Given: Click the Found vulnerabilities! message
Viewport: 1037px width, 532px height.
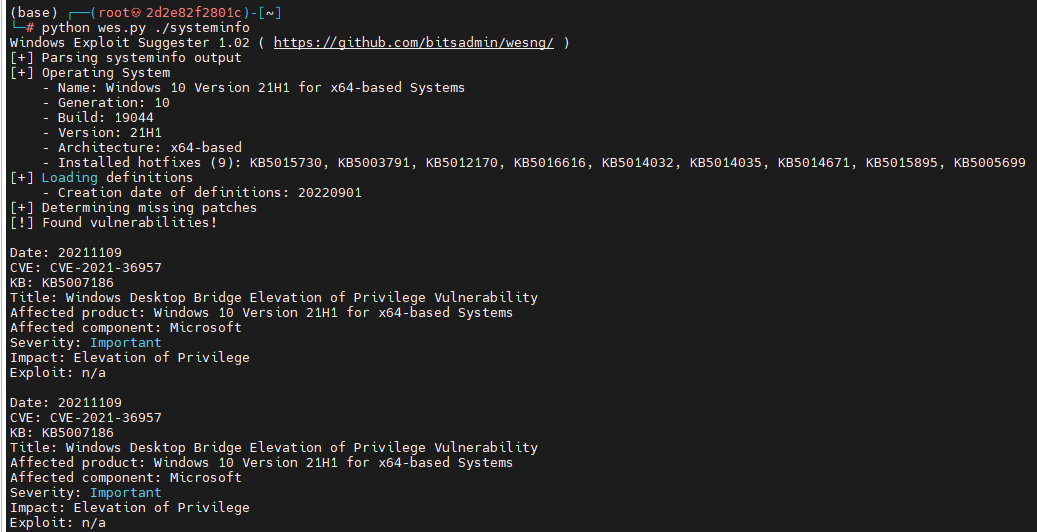Looking at the screenshot, I should 130,223.
